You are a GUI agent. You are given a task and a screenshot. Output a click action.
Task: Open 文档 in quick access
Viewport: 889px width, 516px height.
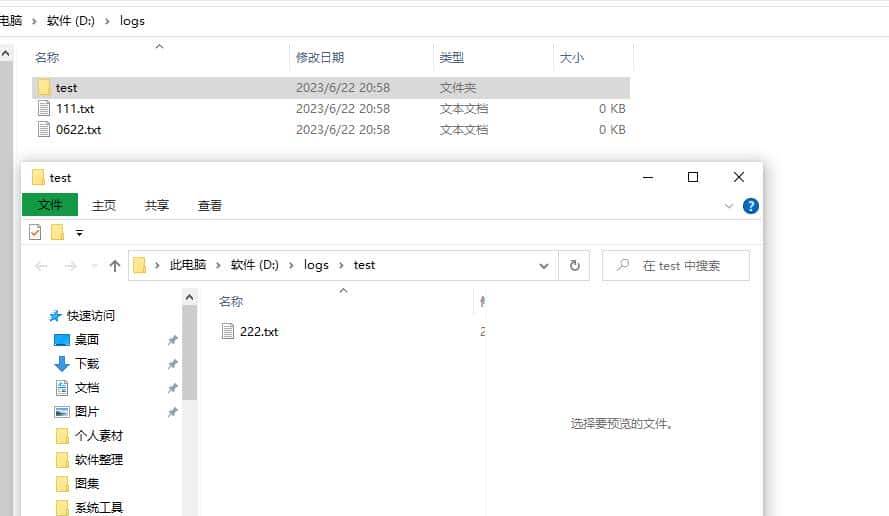coord(77,388)
